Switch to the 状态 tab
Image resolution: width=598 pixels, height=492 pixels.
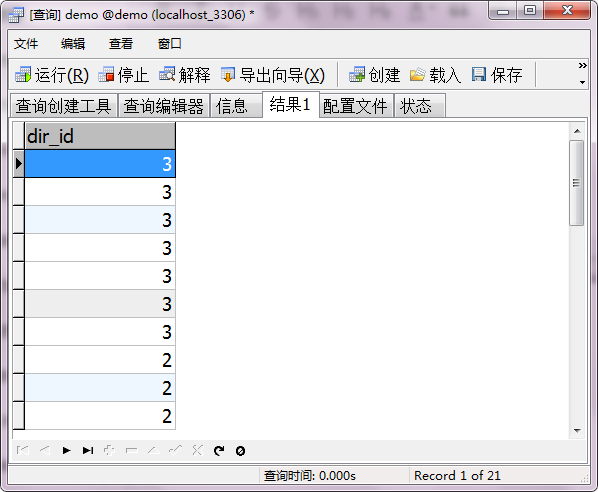pyautogui.click(x=420, y=106)
